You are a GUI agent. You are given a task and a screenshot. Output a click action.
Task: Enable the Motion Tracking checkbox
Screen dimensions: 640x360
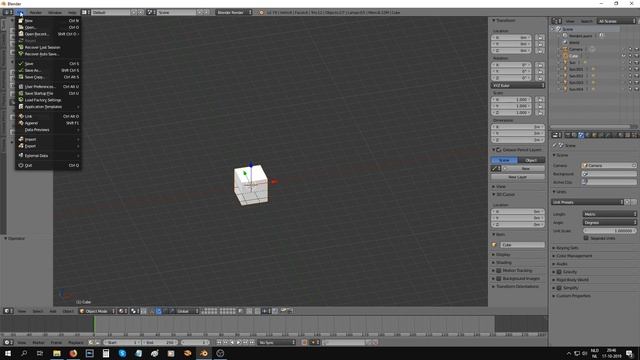498,271
